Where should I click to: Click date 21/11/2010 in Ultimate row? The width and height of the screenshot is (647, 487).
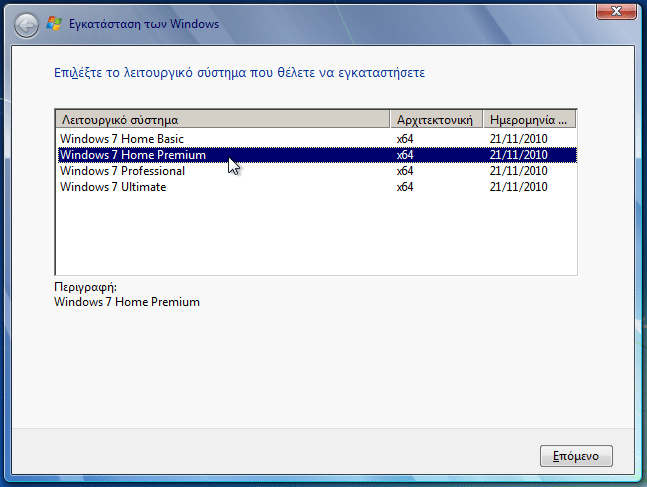click(x=518, y=187)
